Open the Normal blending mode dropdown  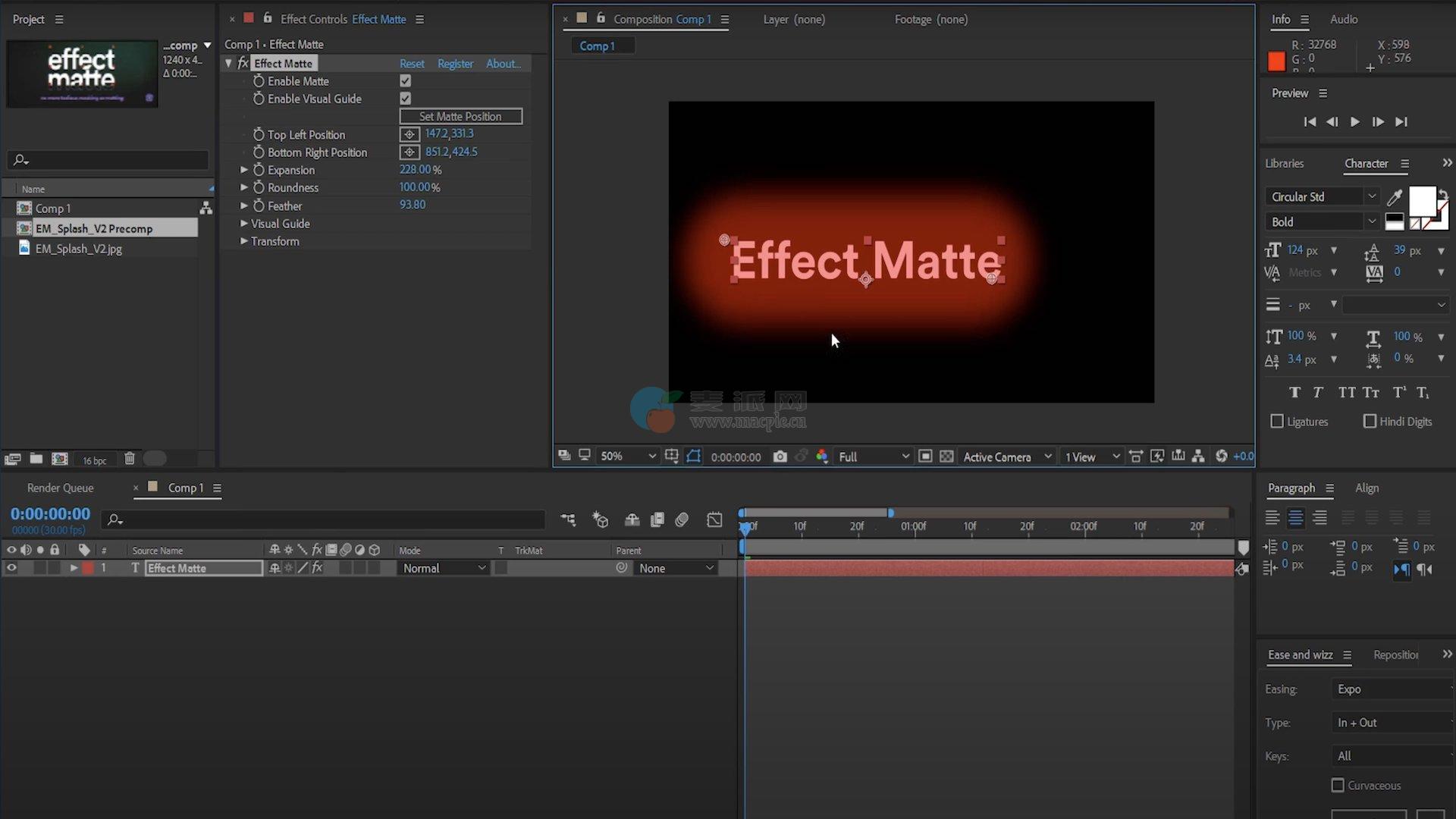[444, 568]
